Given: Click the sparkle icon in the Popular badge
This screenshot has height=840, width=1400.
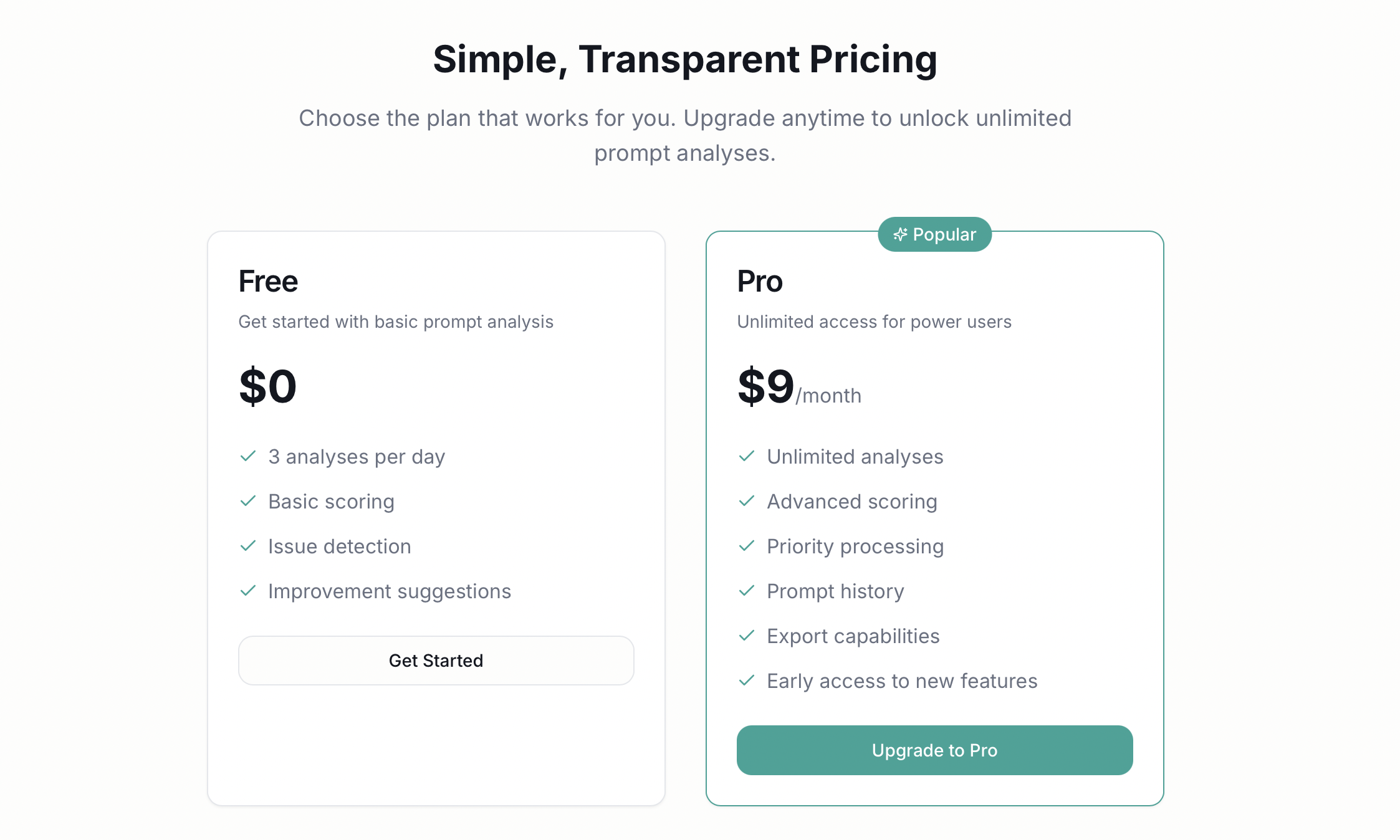Looking at the screenshot, I should tap(899, 234).
